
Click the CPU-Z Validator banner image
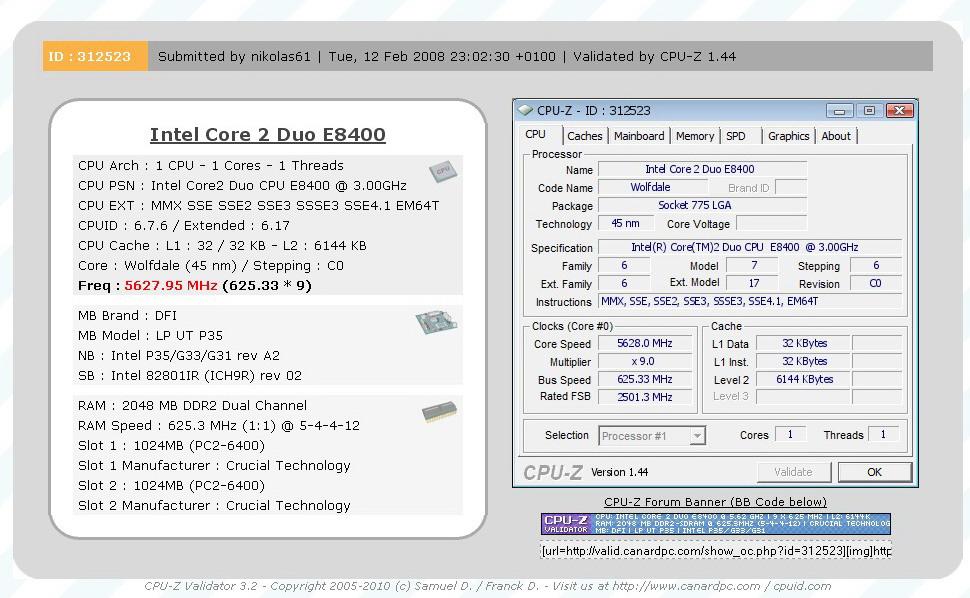tap(716, 524)
